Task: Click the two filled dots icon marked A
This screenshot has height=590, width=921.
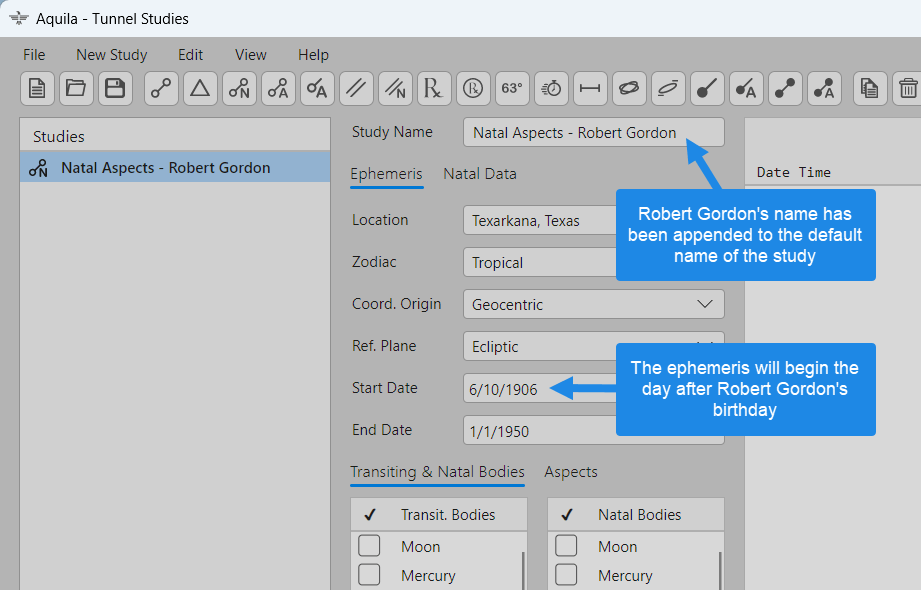Action: click(x=825, y=89)
